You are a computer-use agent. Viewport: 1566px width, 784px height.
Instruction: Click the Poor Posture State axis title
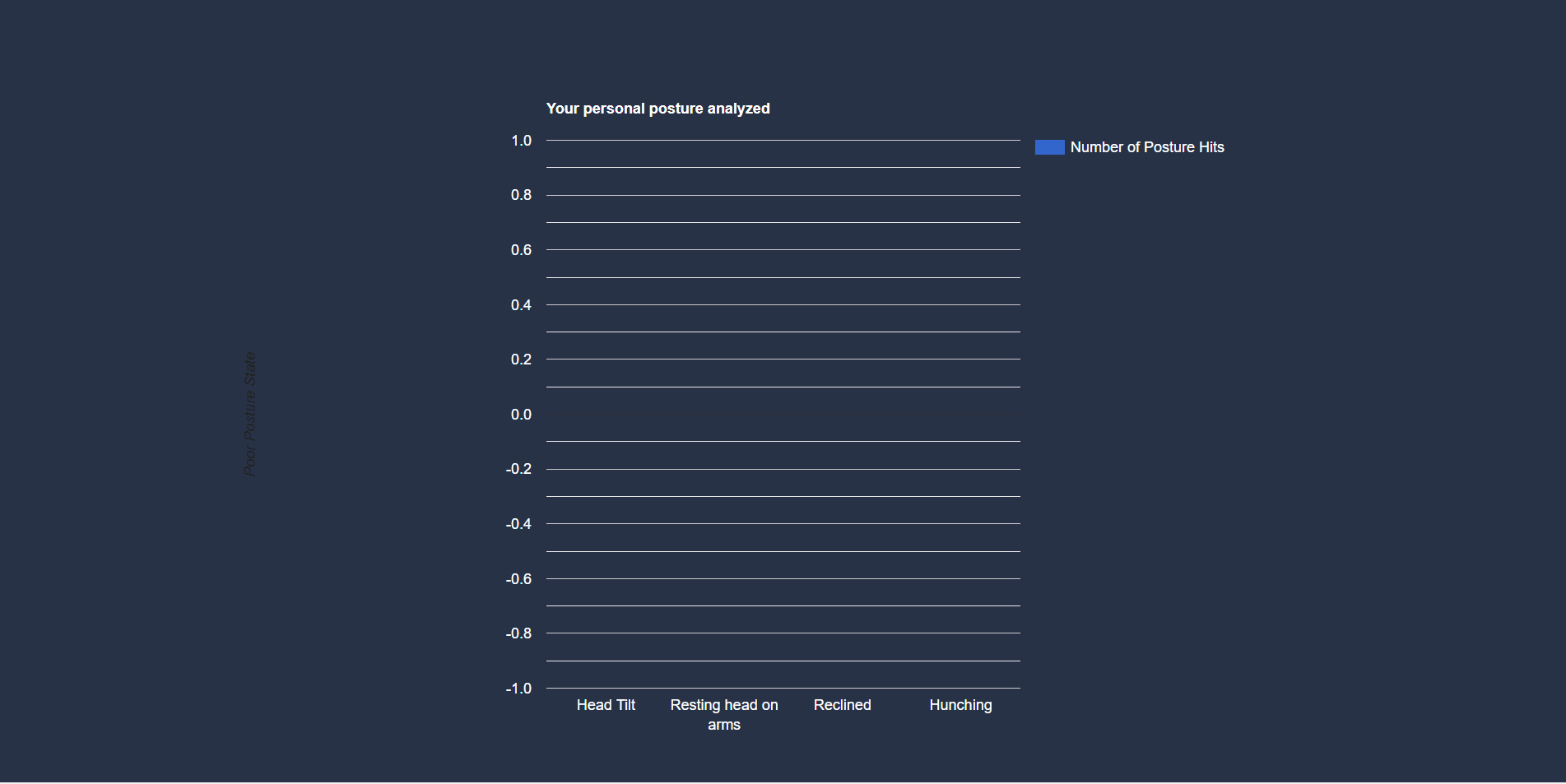coord(250,414)
